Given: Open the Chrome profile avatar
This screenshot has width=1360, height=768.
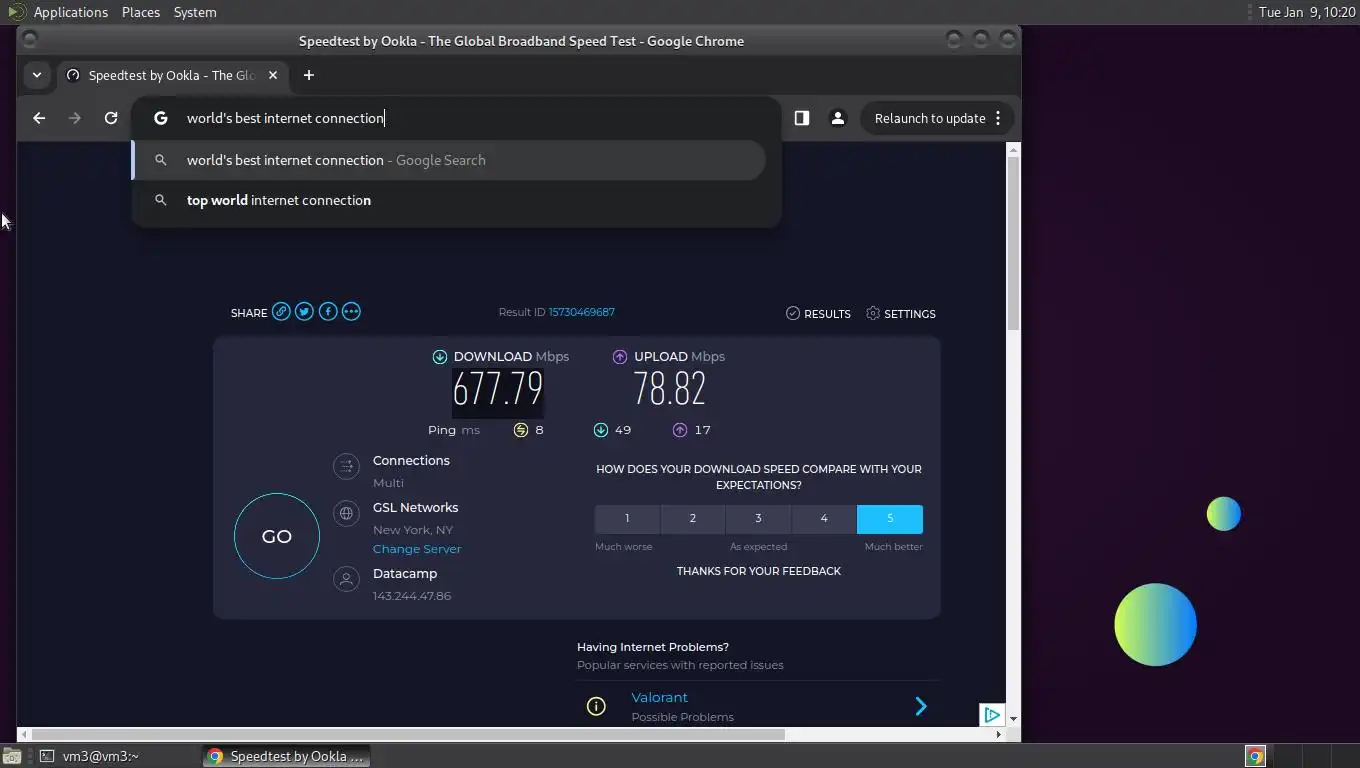Looking at the screenshot, I should coord(838,118).
